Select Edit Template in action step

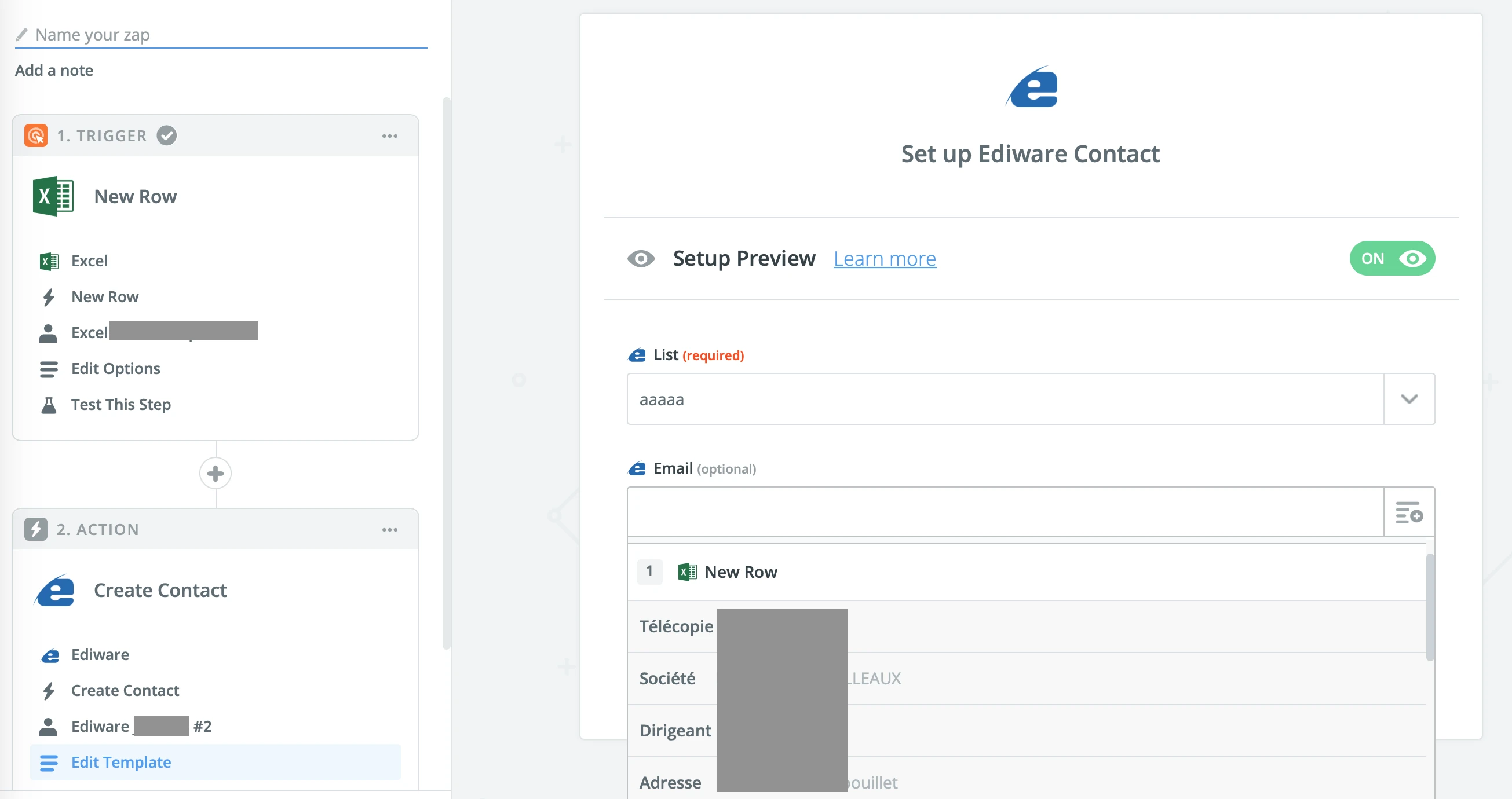point(121,762)
